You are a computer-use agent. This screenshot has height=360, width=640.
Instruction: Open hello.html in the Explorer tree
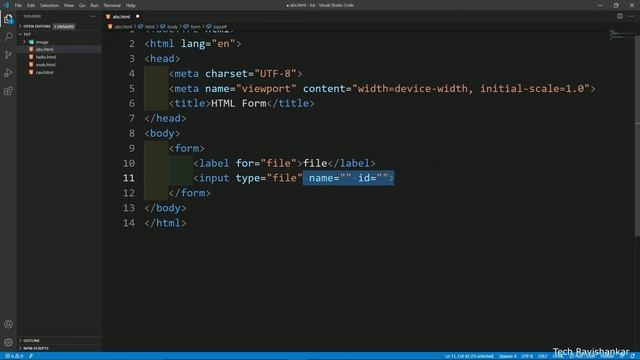[x=46, y=57]
